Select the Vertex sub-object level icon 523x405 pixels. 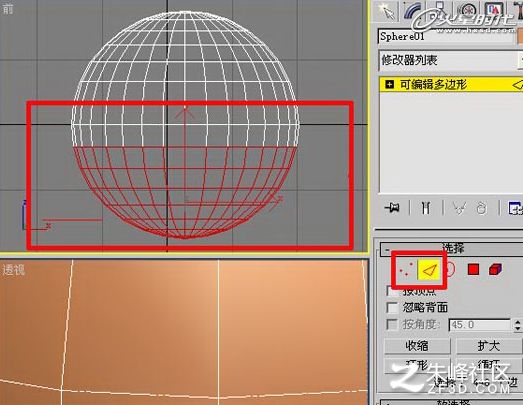(x=406, y=270)
